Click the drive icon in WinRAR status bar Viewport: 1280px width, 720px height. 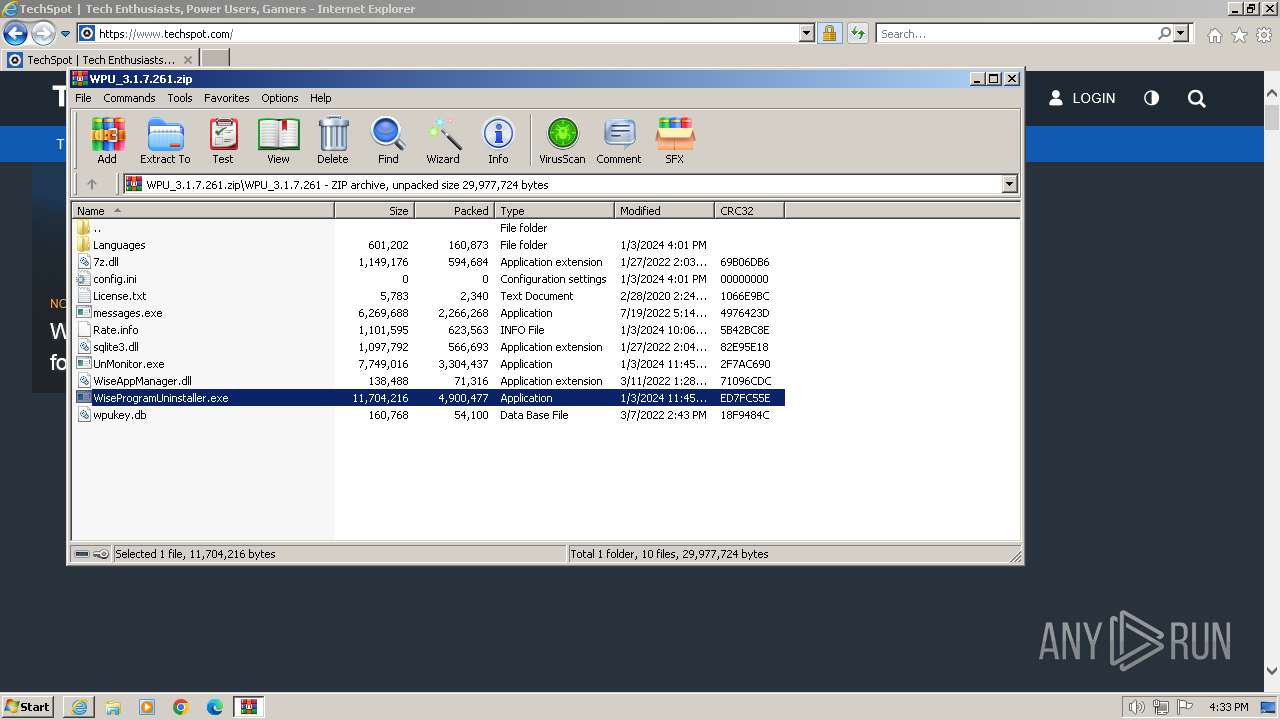pos(83,554)
